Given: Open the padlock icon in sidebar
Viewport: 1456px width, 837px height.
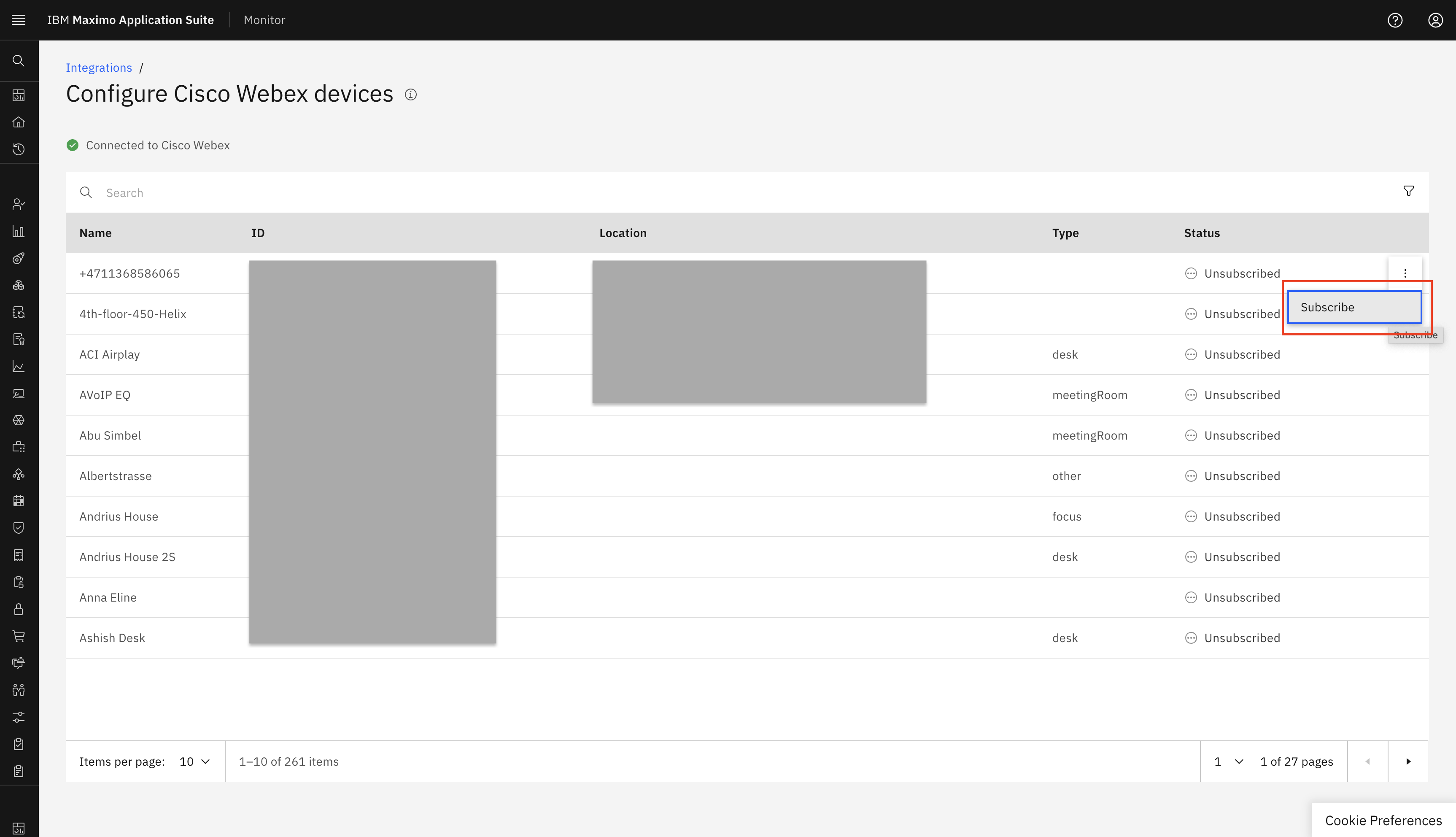Looking at the screenshot, I should (19, 609).
